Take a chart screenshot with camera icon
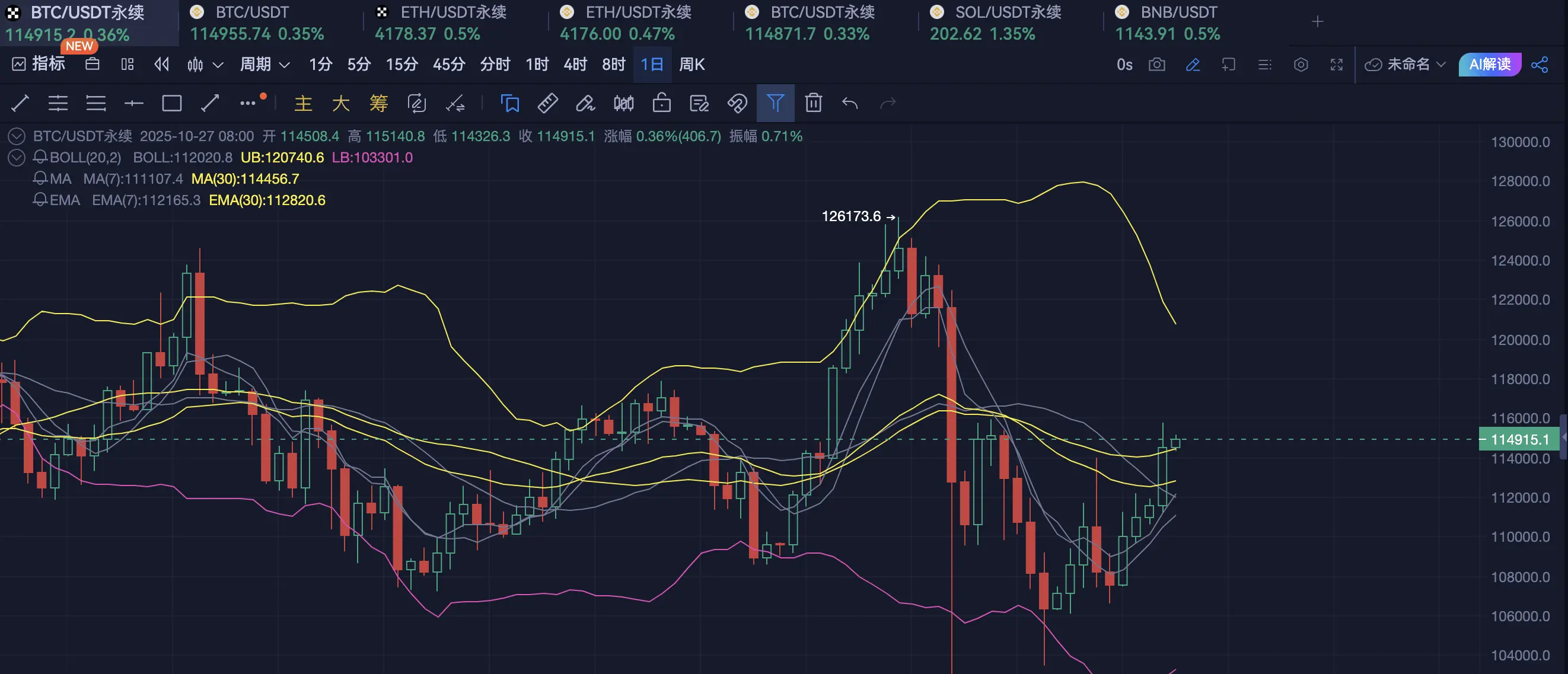 tap(1156, 65)
